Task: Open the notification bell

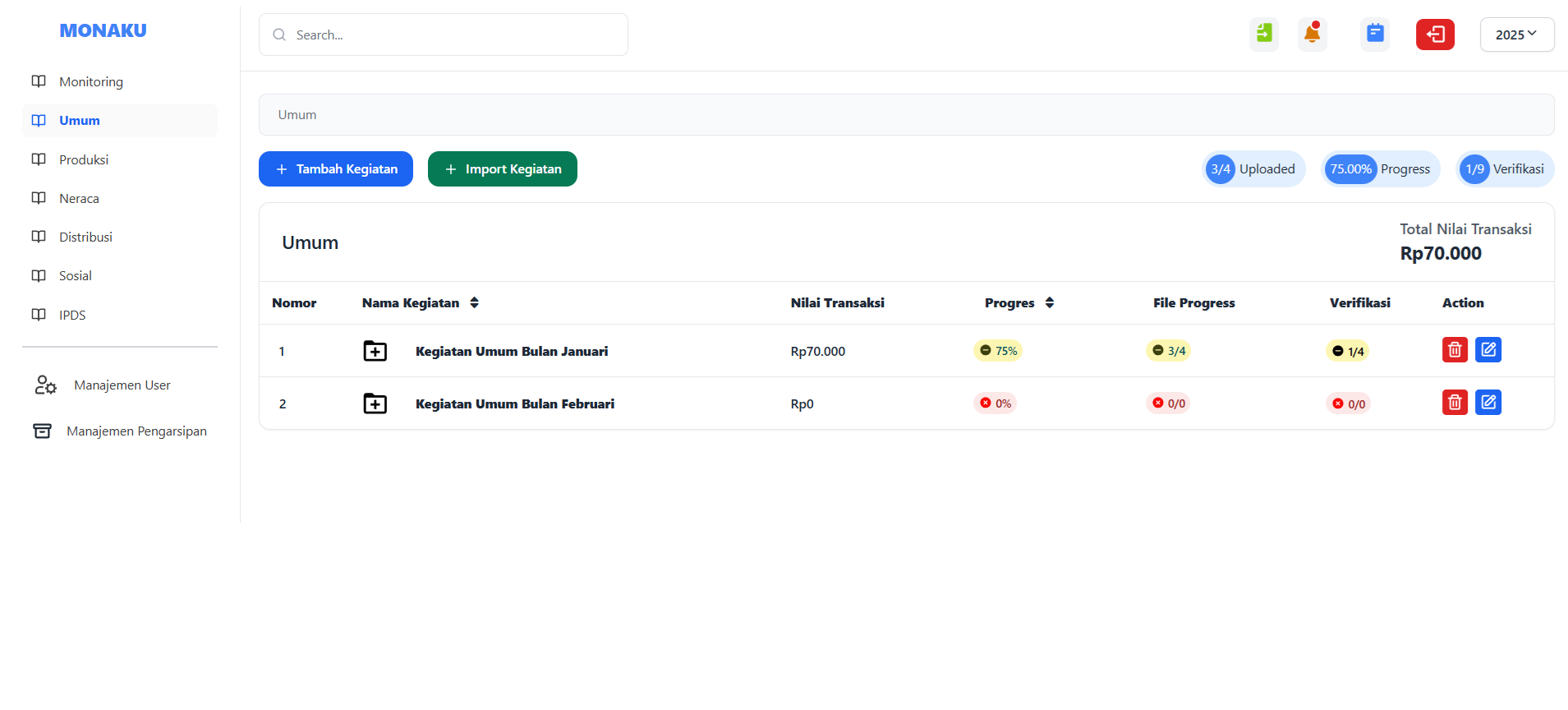Action: click(x=1313, y=35)
